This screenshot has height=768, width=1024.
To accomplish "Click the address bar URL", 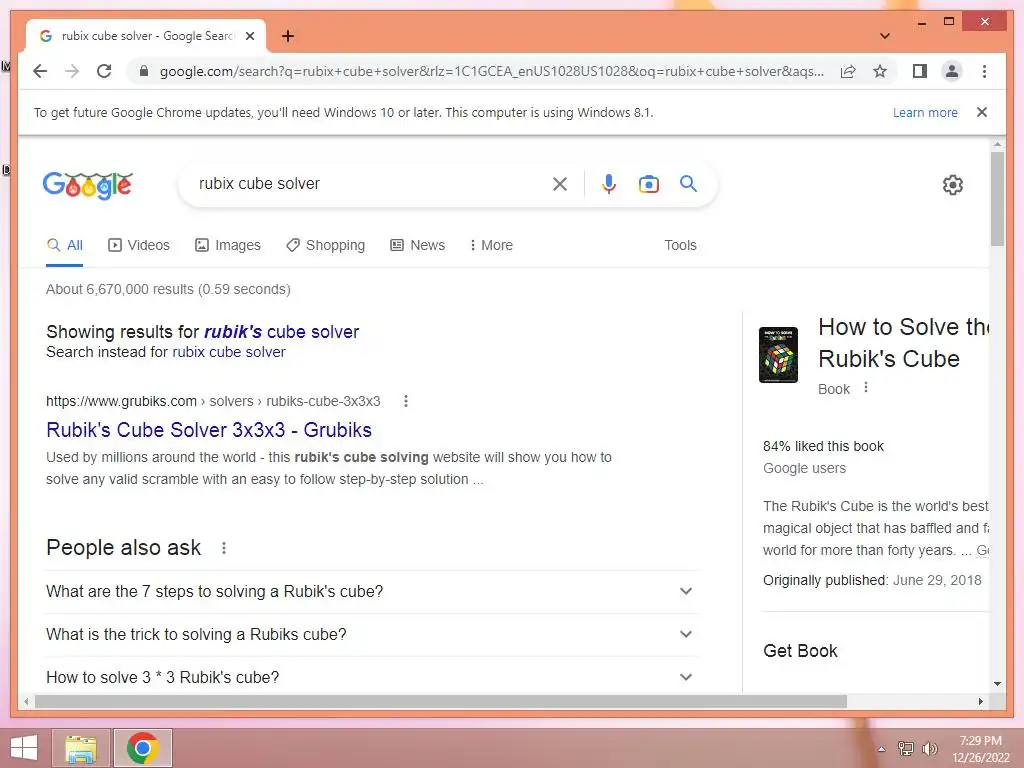I will (491, 71).
